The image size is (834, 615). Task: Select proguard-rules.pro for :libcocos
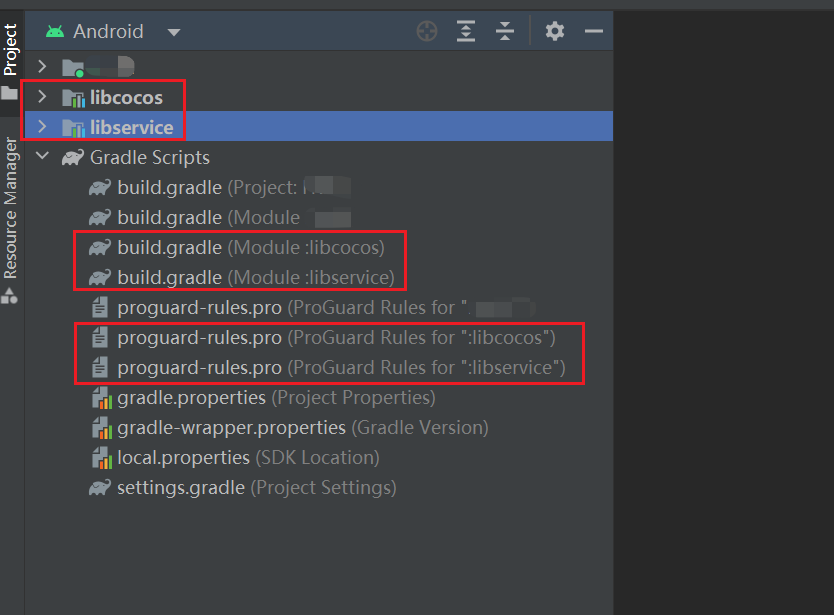click(199, 337)
